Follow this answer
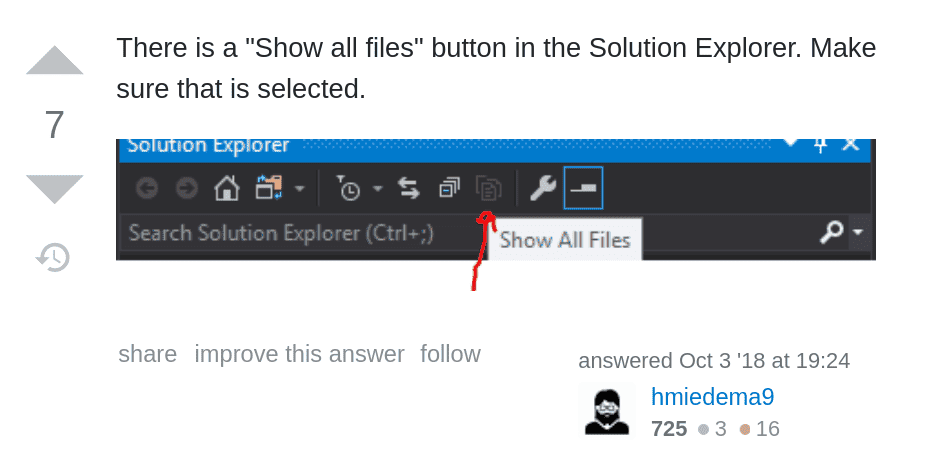925x458 pixels. point(450,354)
